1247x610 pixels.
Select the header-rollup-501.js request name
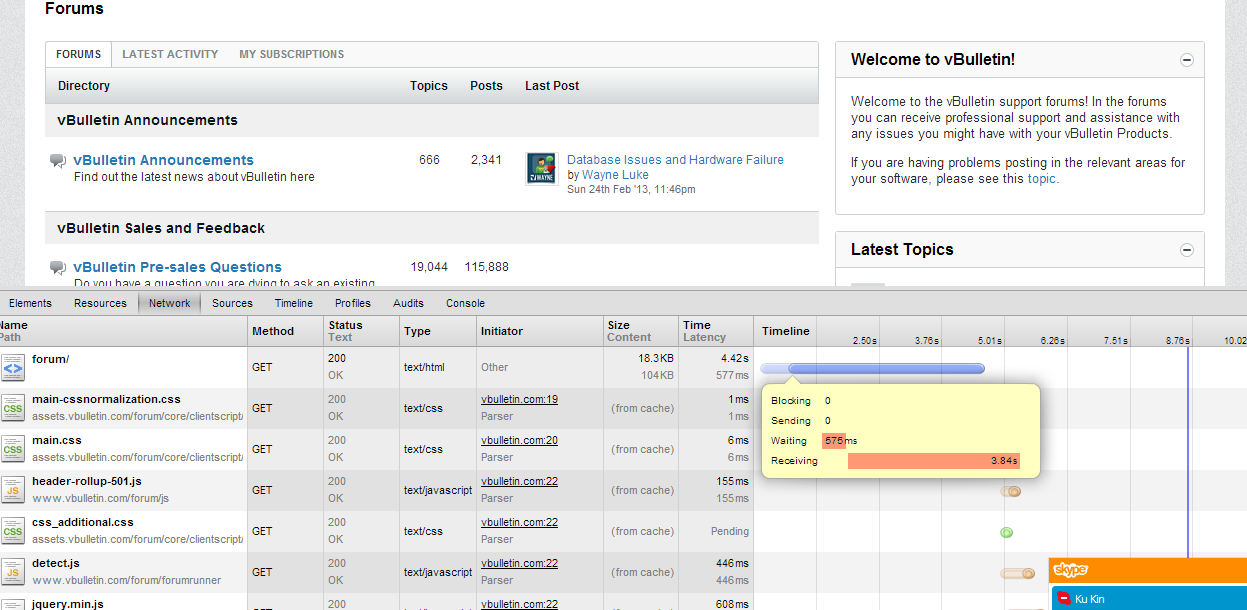87,482
